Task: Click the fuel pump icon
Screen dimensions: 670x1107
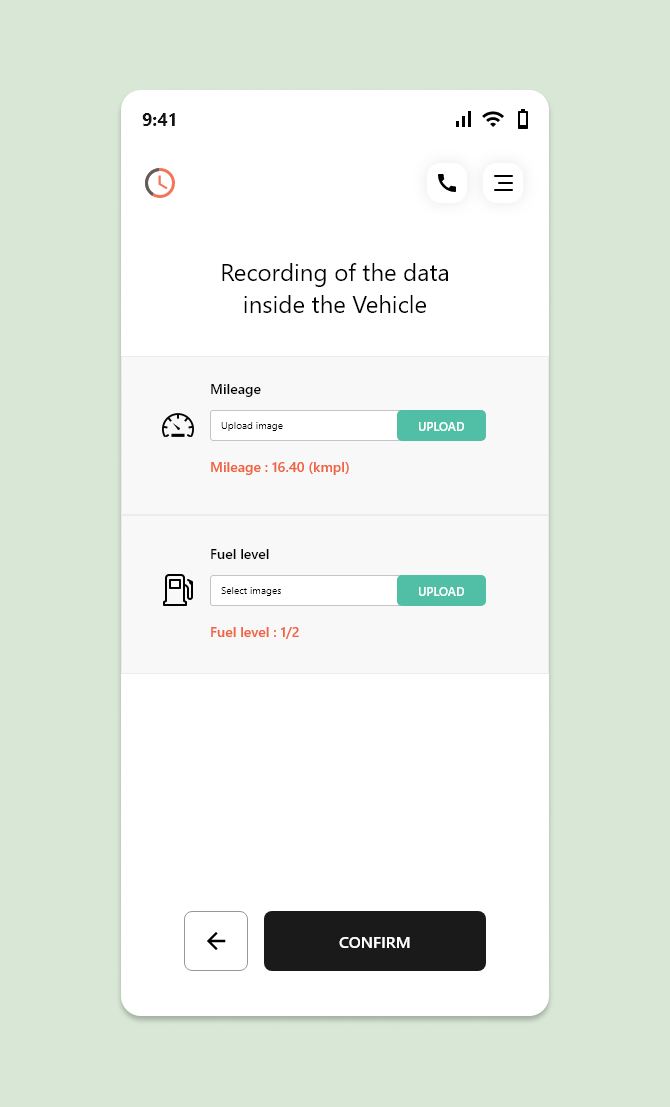Action: pos(177,590)
